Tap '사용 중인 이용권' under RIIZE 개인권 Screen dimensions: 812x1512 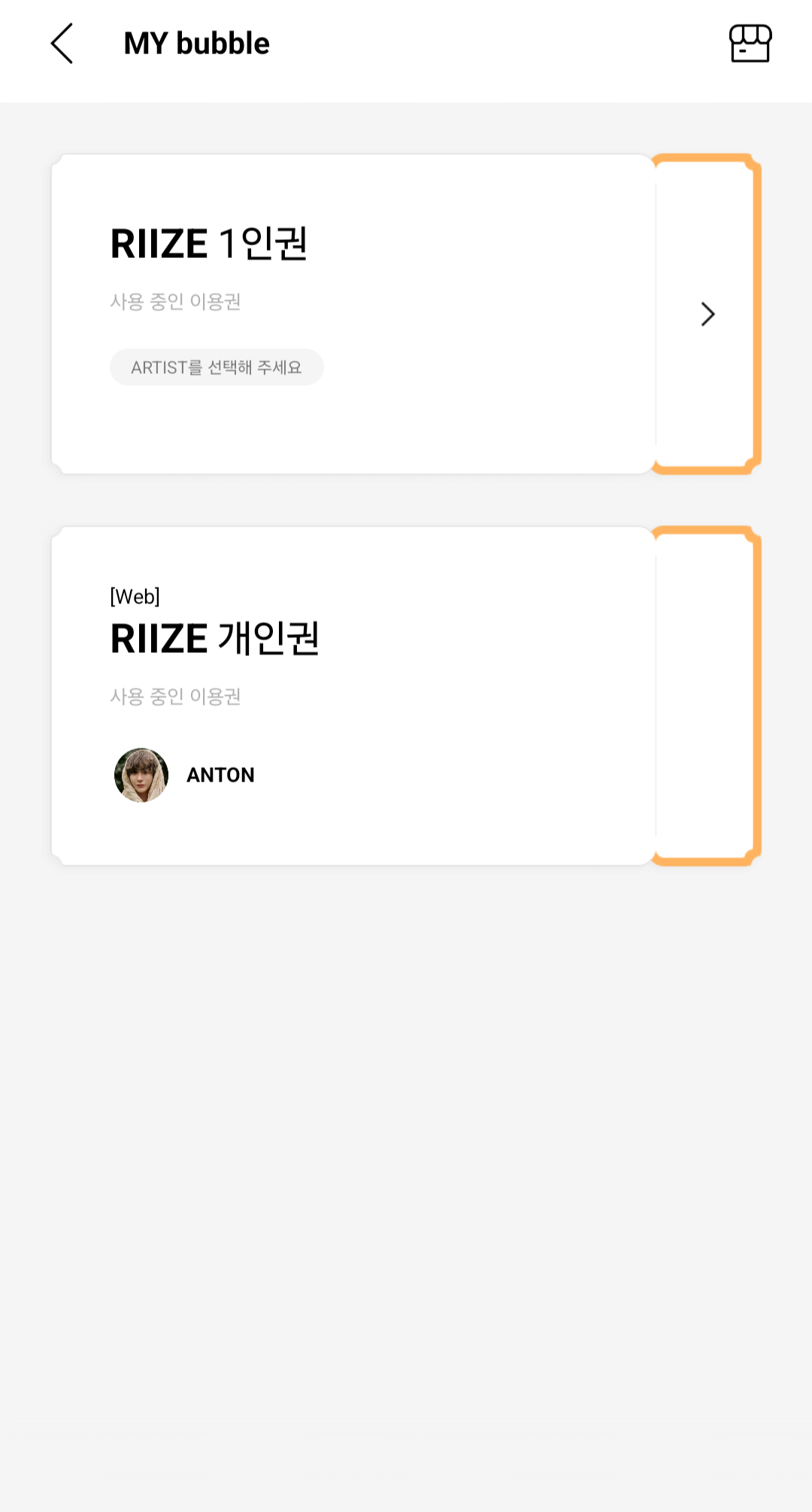[175, 697]
